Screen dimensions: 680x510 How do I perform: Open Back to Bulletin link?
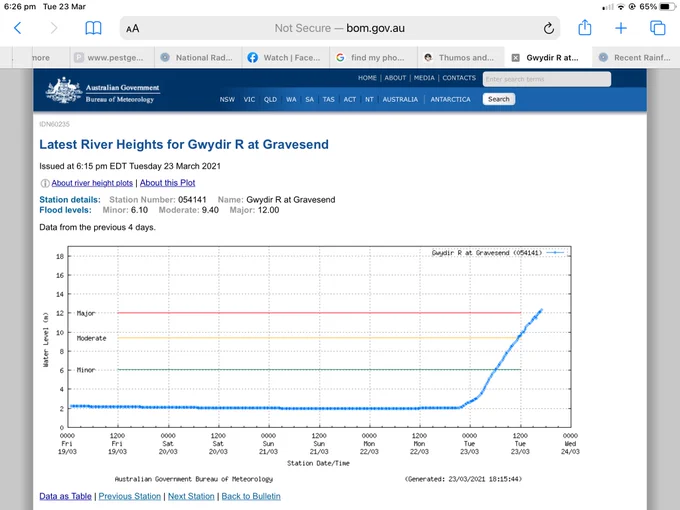coord(251,496)
